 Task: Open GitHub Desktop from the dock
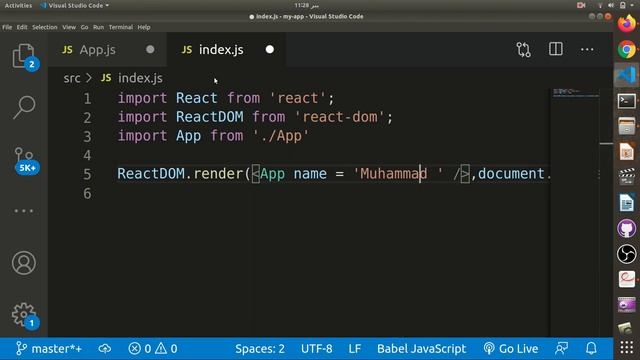coord(627,228)
